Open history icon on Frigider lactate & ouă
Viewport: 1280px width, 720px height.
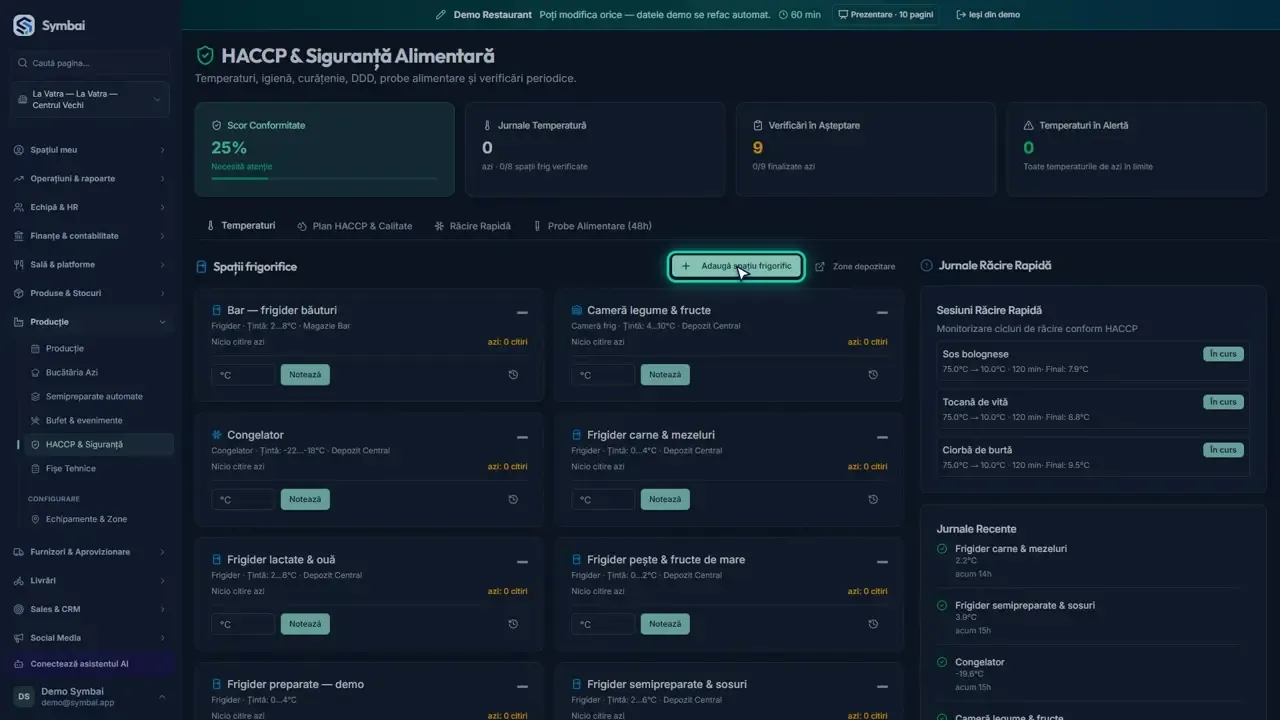click(513, 624)
